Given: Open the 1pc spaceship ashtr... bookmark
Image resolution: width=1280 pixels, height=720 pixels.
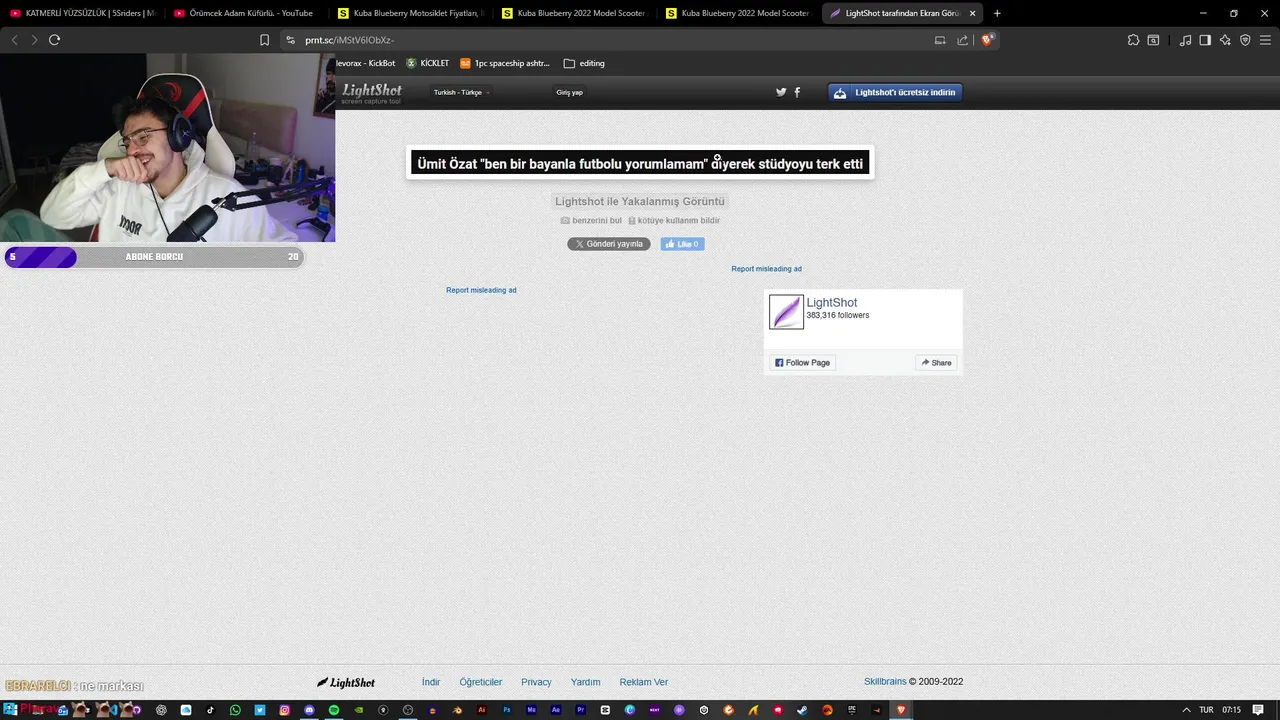Looking at the screenshot, I should pos(505,63).
